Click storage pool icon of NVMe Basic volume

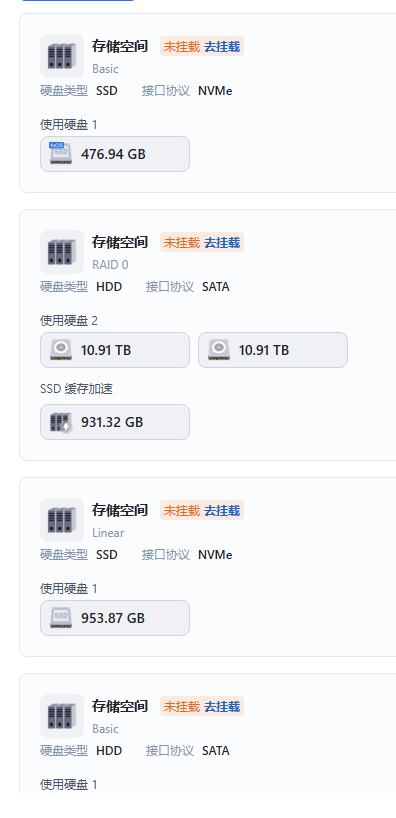[x=62, y=56]
